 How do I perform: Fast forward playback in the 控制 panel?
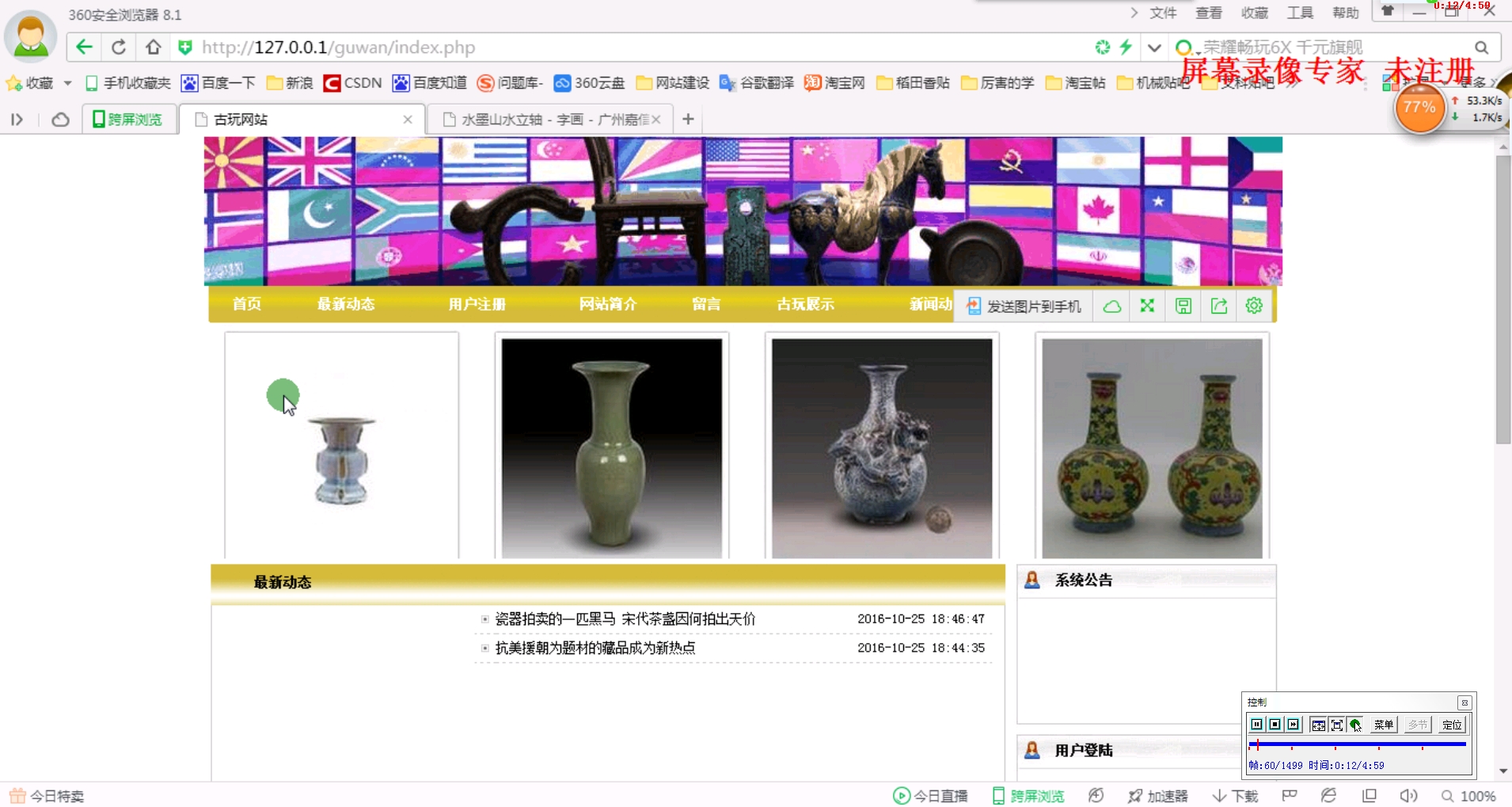pyautogui.click(x=1293, y=725)
